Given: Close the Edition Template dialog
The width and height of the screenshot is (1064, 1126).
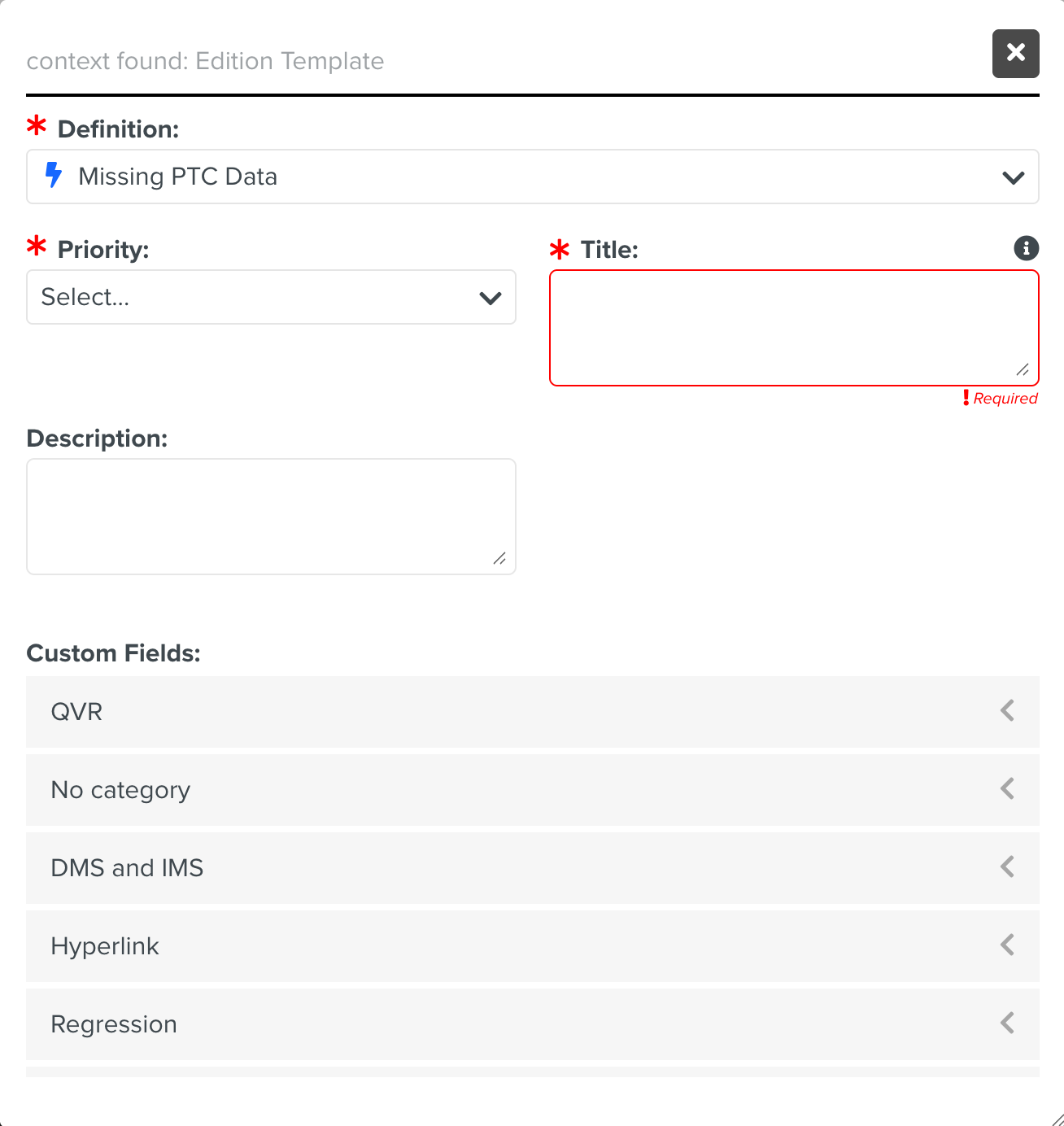Looking at the screenshot, I should pos(1015,54).
